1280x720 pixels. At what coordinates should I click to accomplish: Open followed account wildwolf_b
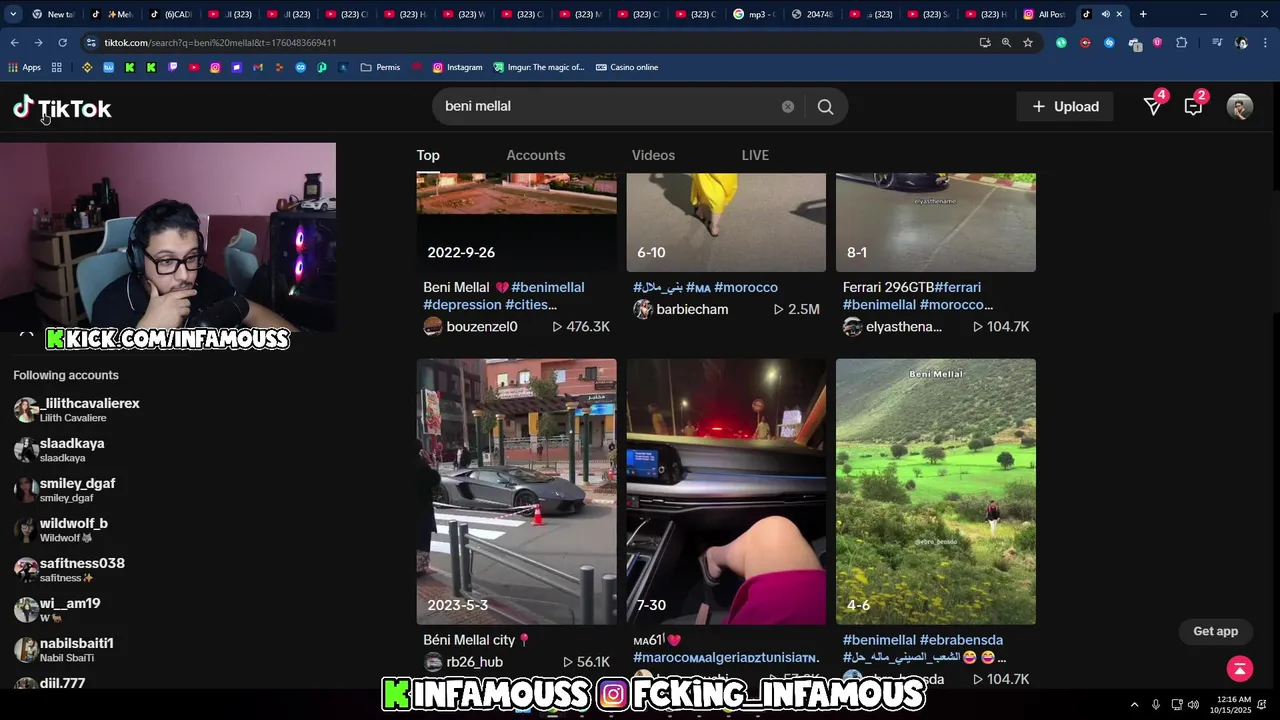60,530
